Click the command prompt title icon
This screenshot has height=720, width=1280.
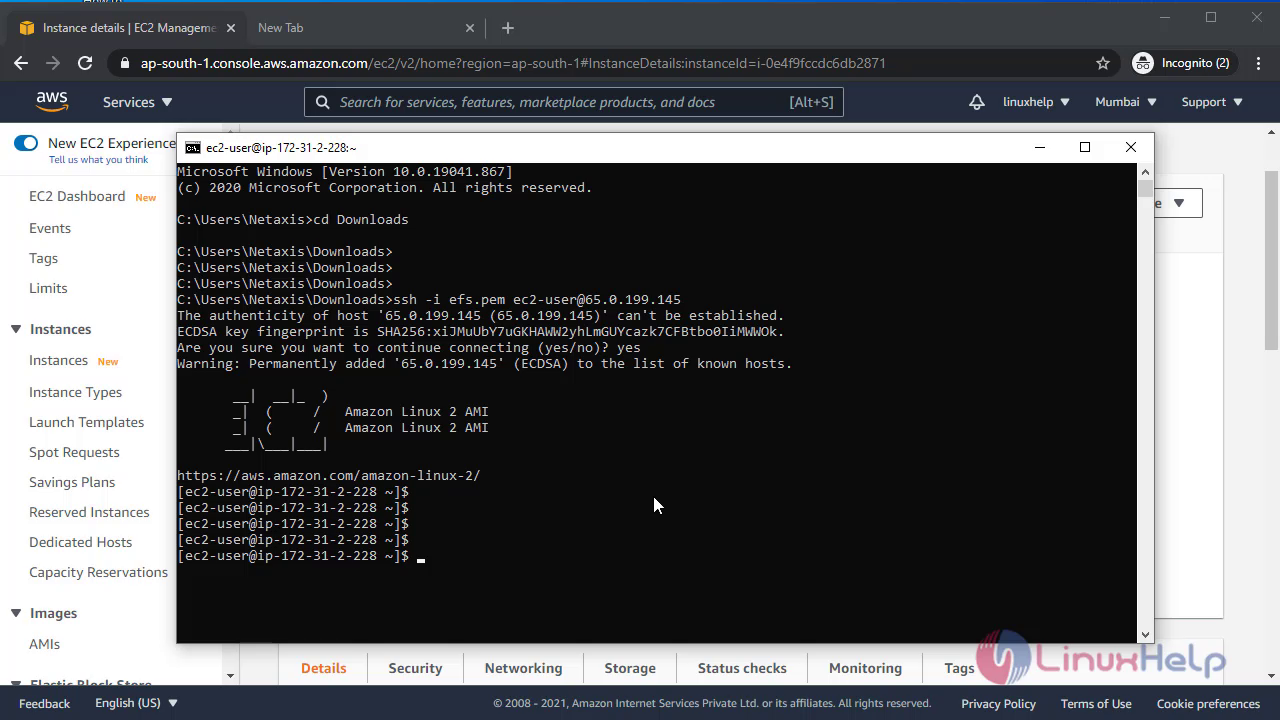click(192, 147)
